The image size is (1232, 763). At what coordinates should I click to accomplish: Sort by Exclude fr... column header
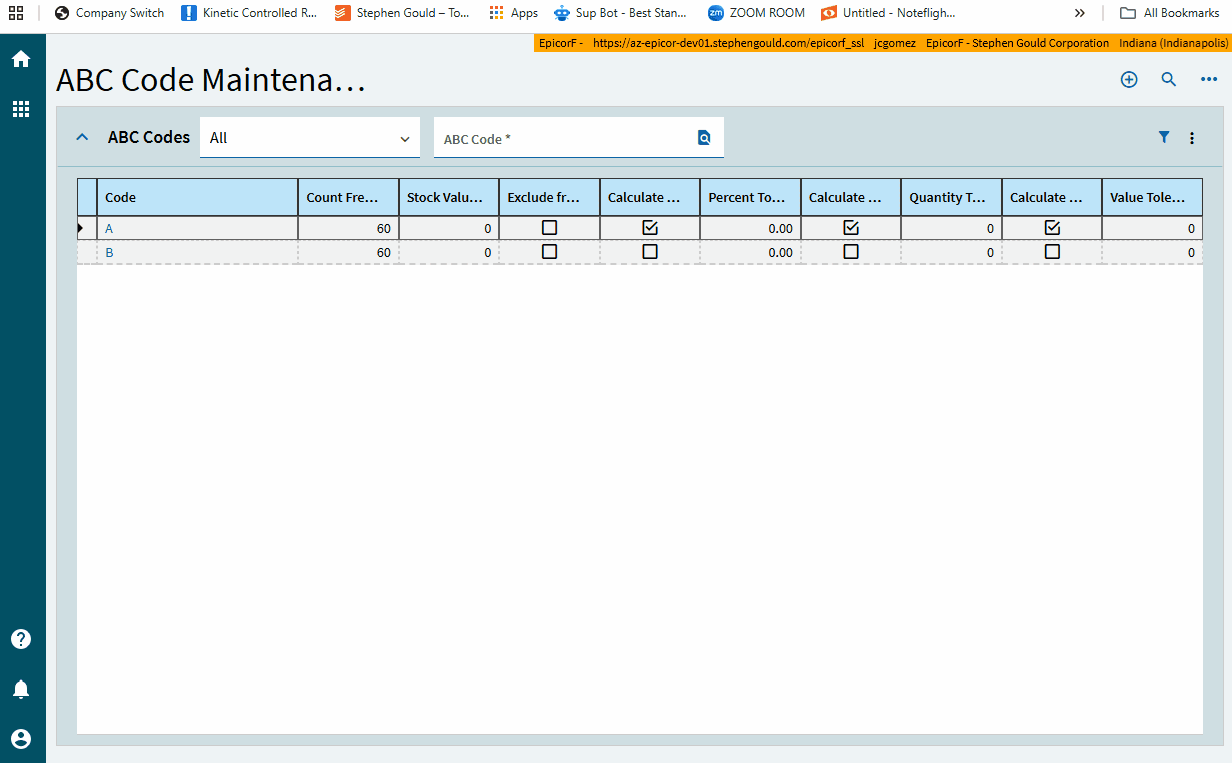pyautogui.click(x=549, y=197)
